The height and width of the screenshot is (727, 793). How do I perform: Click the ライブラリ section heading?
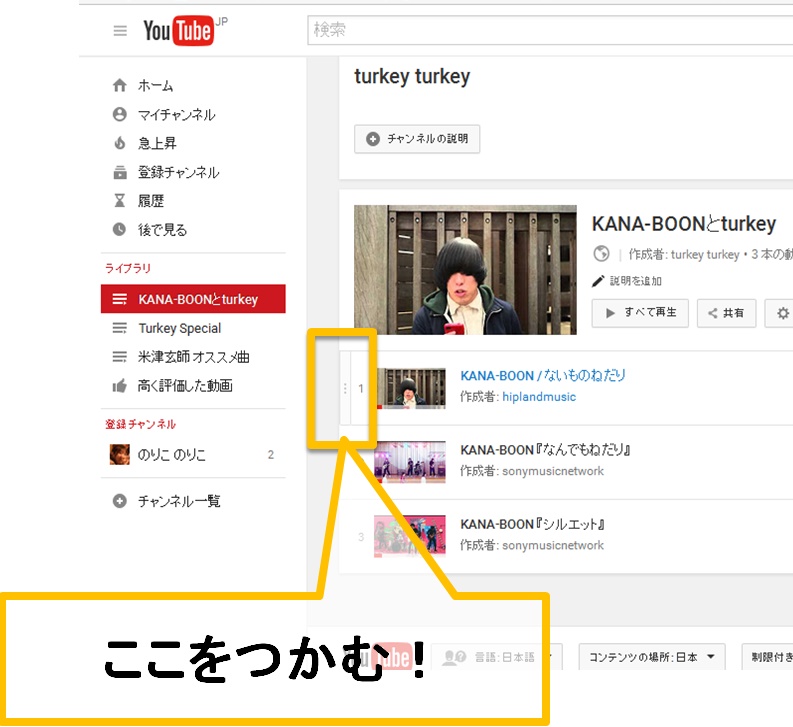click(127, 268)
